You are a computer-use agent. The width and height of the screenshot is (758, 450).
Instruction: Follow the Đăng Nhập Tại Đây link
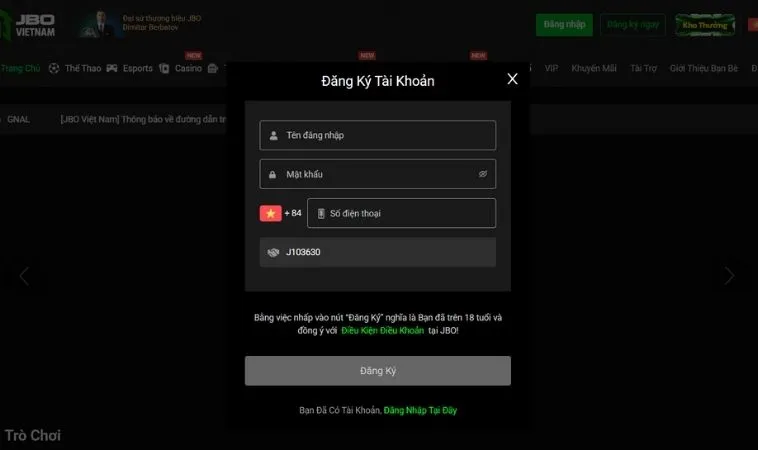coord(420,410)
